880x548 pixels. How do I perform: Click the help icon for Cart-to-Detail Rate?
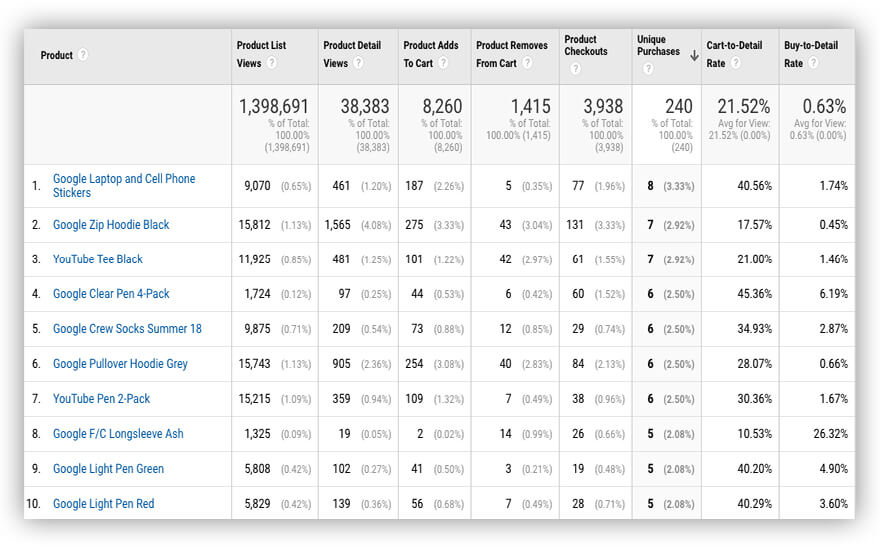point(736,63)
